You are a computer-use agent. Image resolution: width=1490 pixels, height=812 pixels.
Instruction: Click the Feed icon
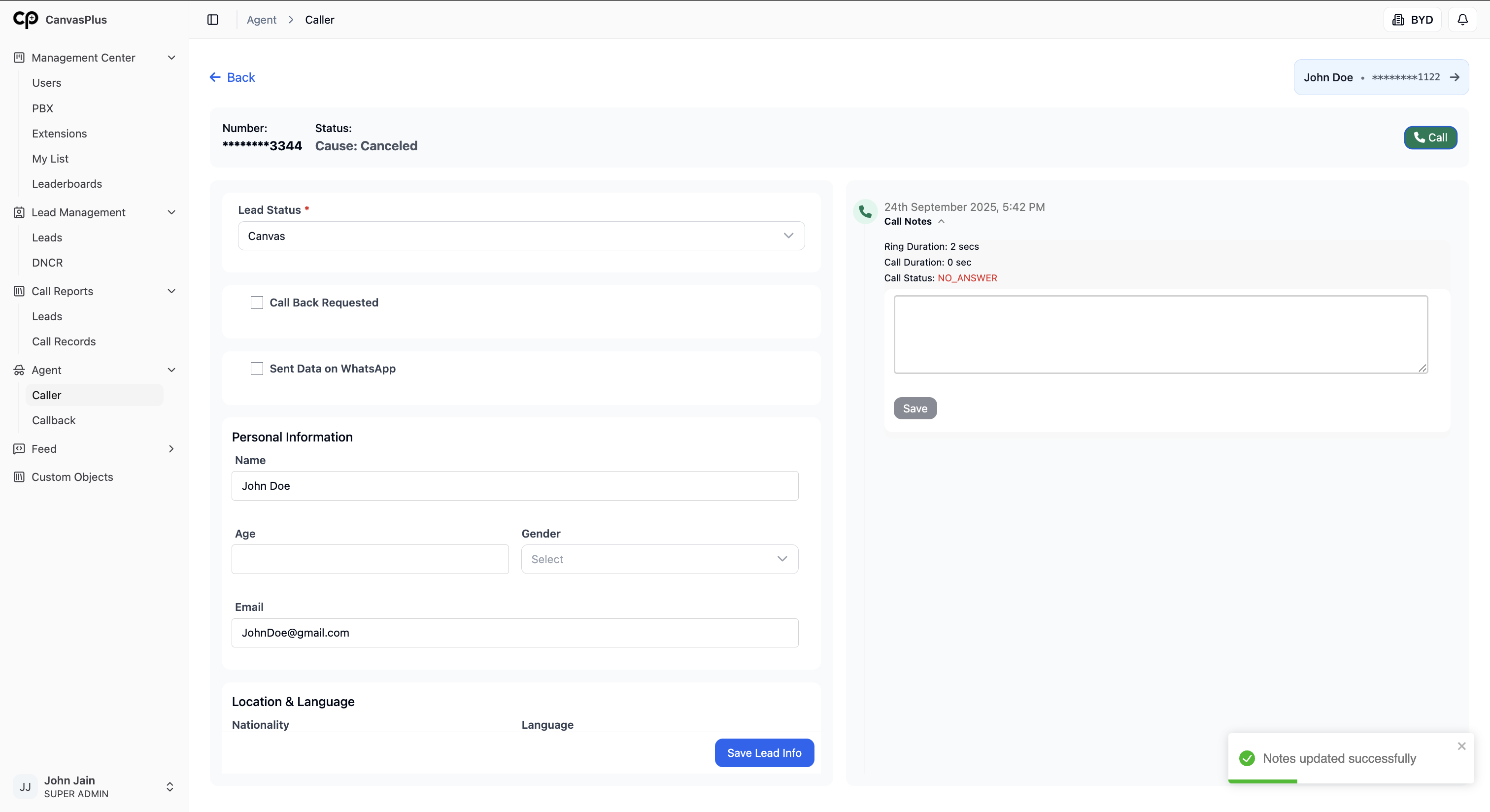19,449
